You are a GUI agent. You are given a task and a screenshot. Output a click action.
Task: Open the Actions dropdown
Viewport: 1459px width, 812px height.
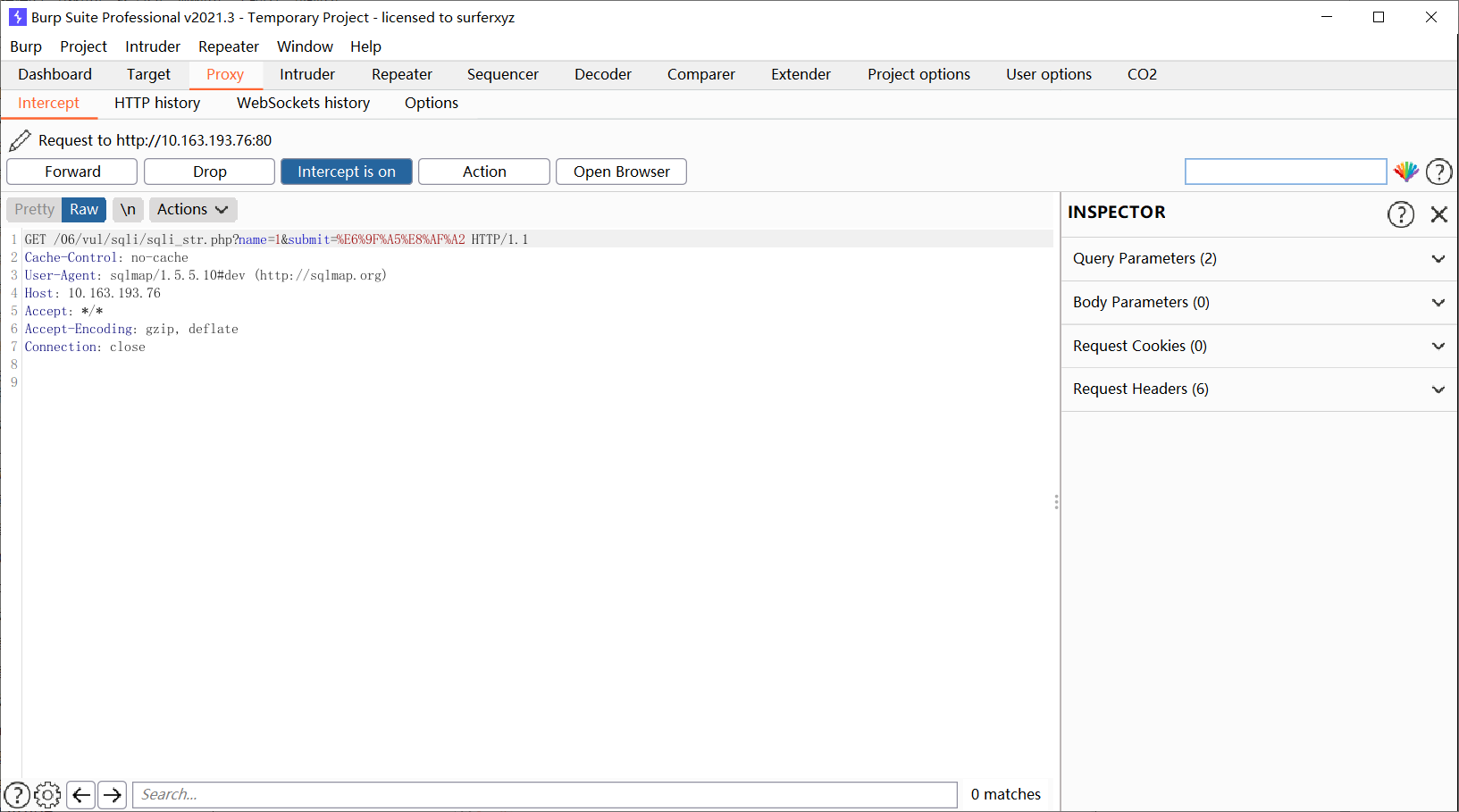point(193,209)
